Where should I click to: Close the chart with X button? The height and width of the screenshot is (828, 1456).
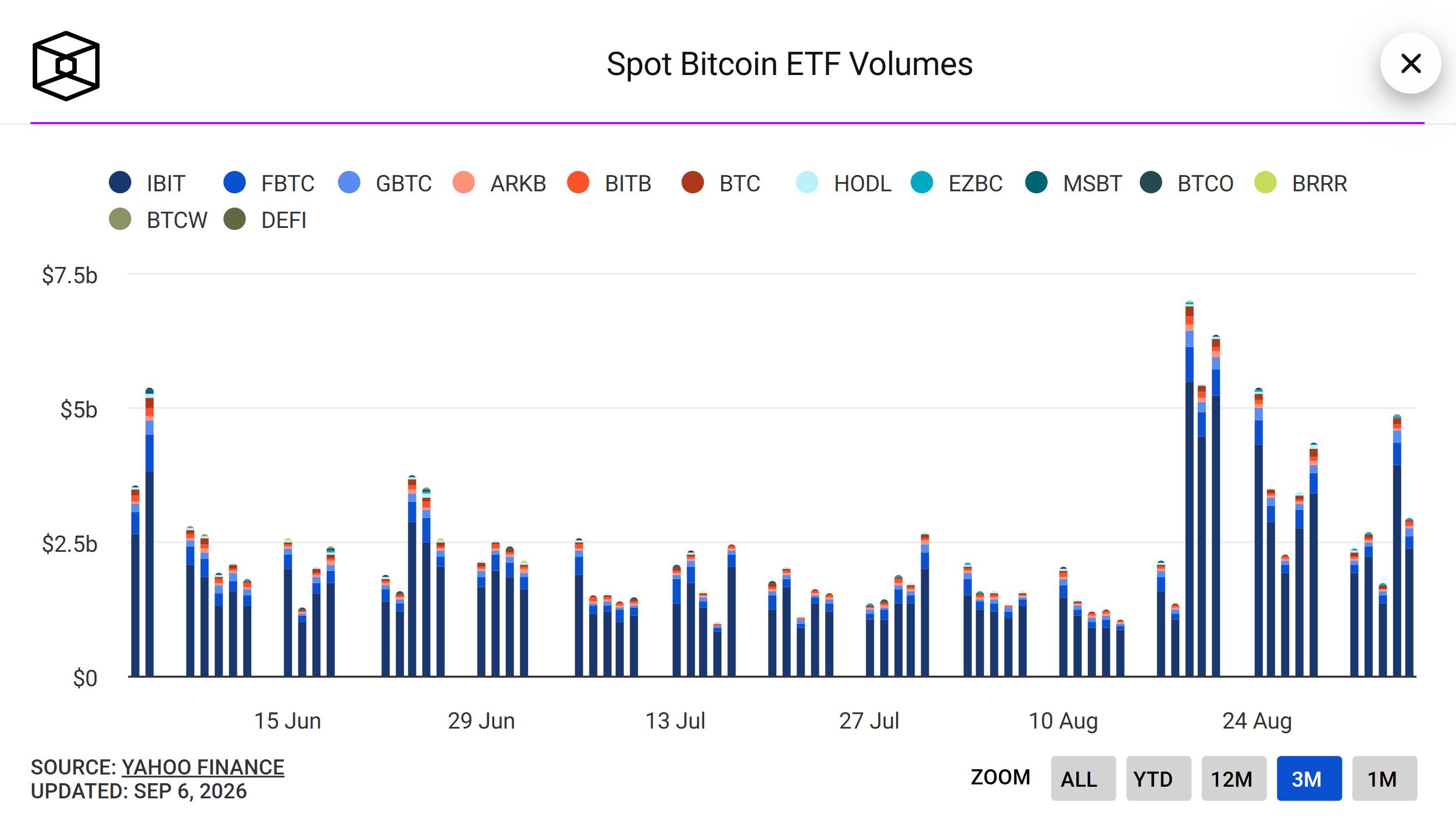point(1411,63)
